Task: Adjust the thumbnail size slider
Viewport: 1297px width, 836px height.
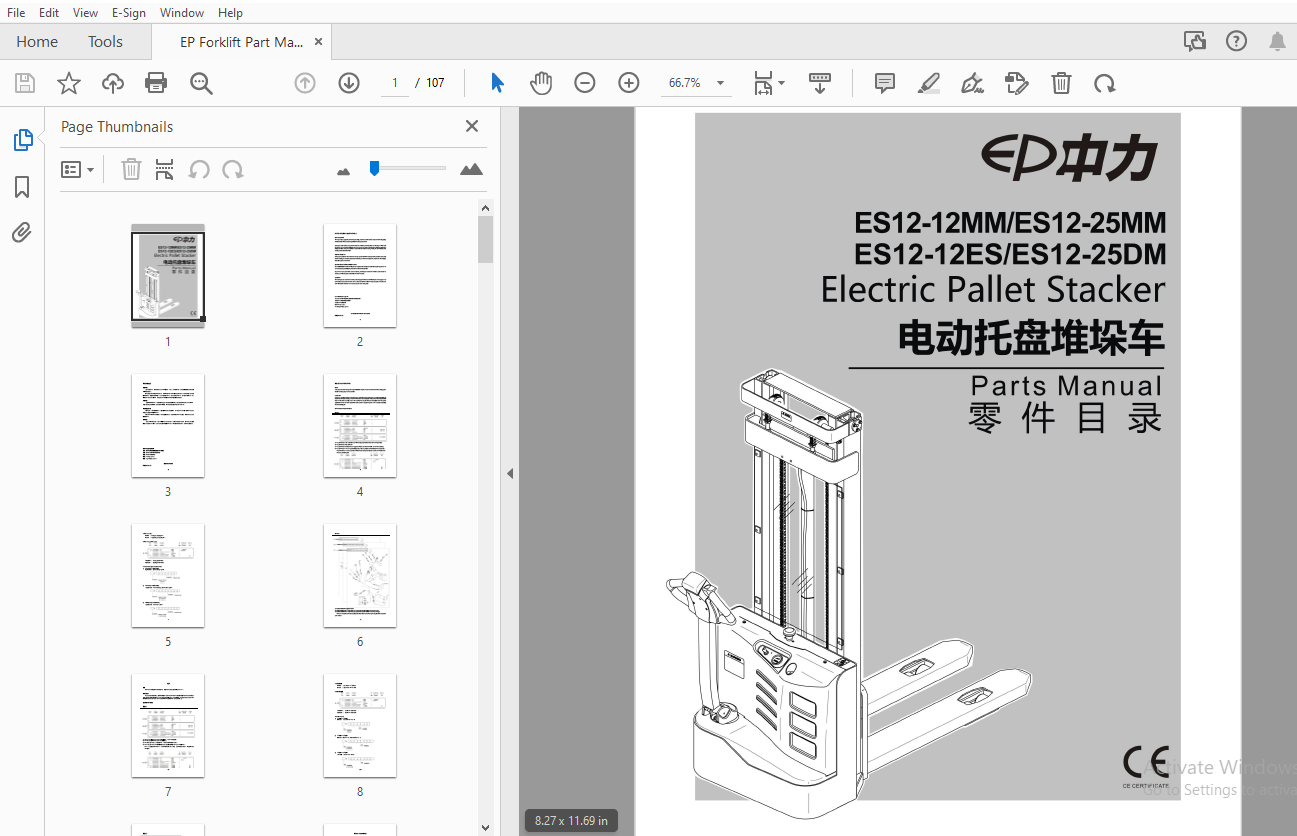Action: (x=374, y=168)
